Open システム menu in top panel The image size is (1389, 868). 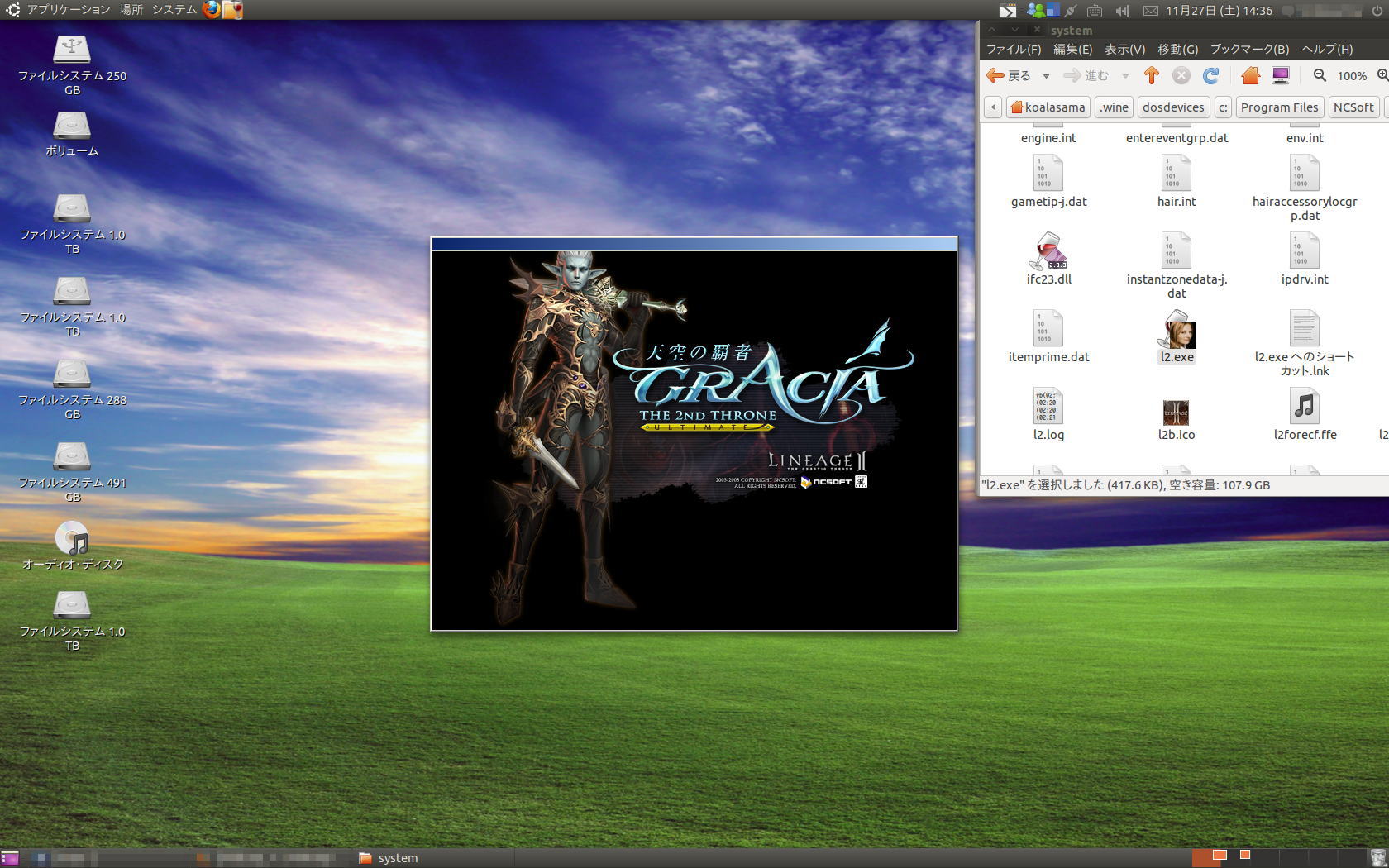tap(174, 9)
